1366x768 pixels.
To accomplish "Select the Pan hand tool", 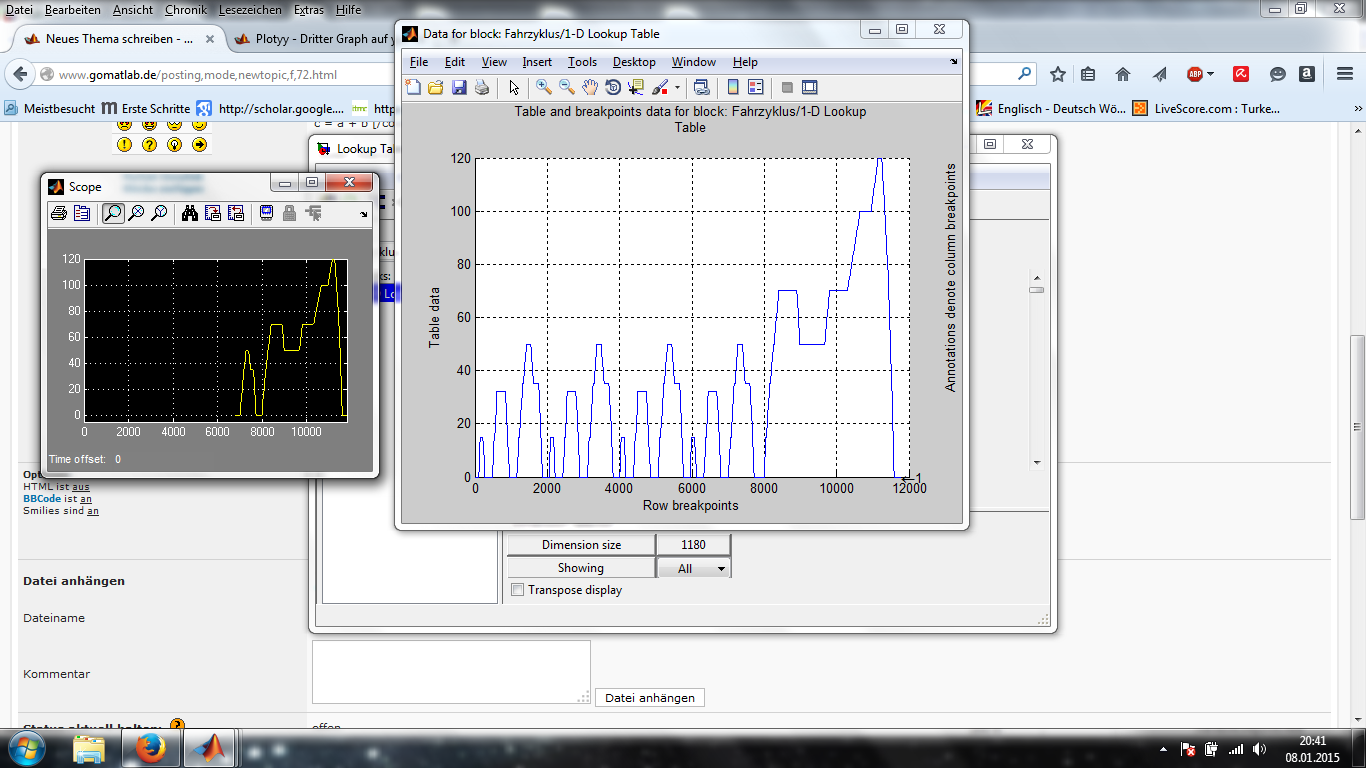I will click(590, 87).
